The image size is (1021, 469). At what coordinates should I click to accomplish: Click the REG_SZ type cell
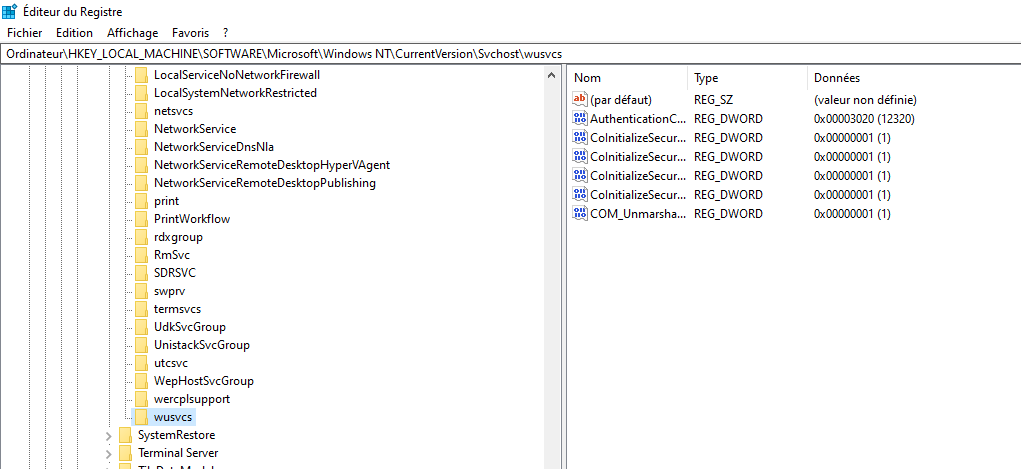click(714, 100)
